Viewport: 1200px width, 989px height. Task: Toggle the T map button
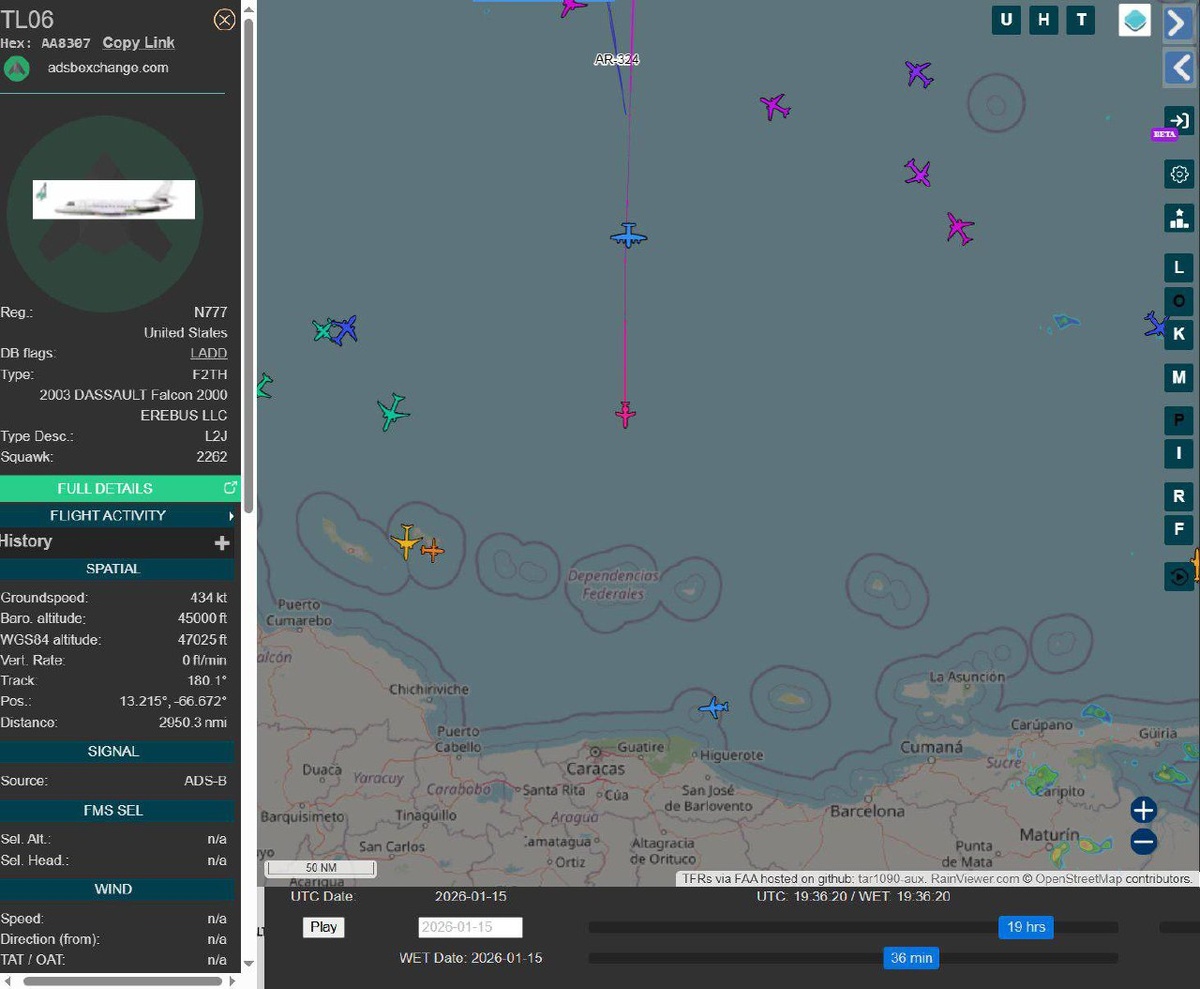[x=1080, y=20]
